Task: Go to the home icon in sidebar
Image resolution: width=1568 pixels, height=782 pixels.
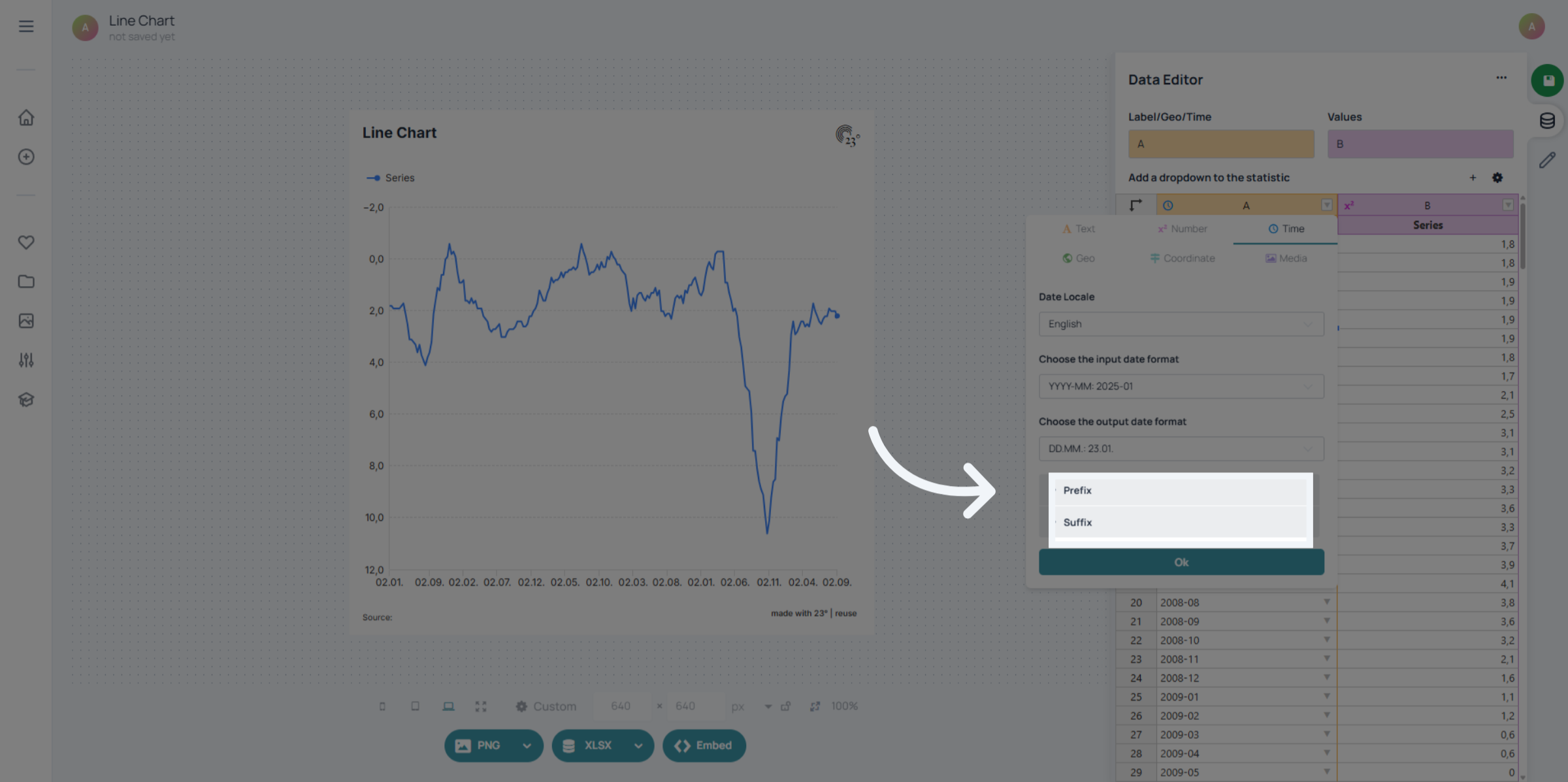Action: (26, 118)
